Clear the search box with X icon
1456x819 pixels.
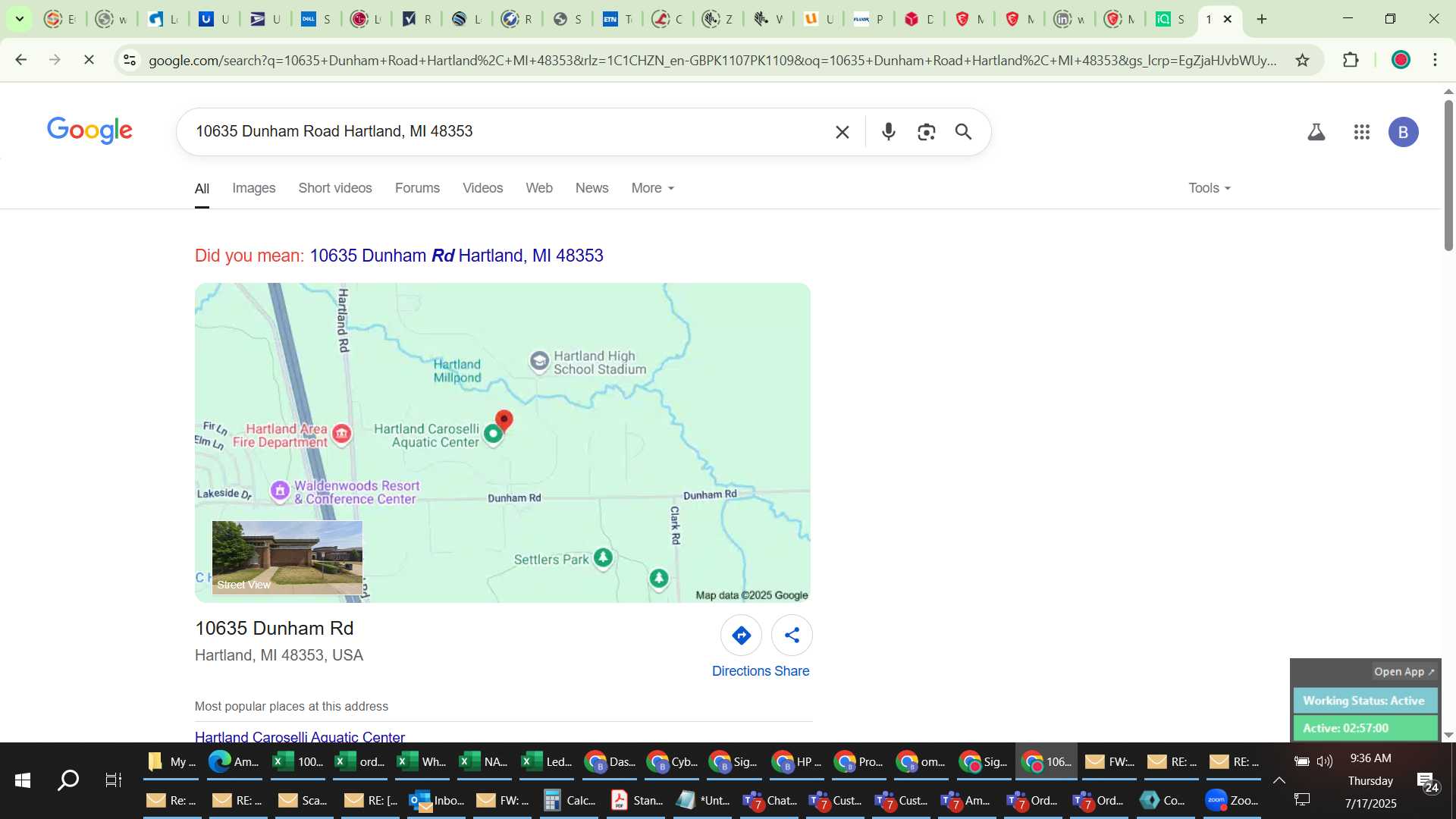pyautogui.click(x=842, y=132)
